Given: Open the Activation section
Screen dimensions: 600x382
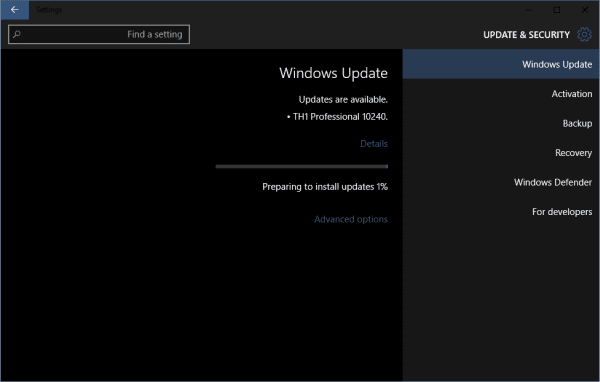Looking at the screenshot, I should tap(501, 94).
